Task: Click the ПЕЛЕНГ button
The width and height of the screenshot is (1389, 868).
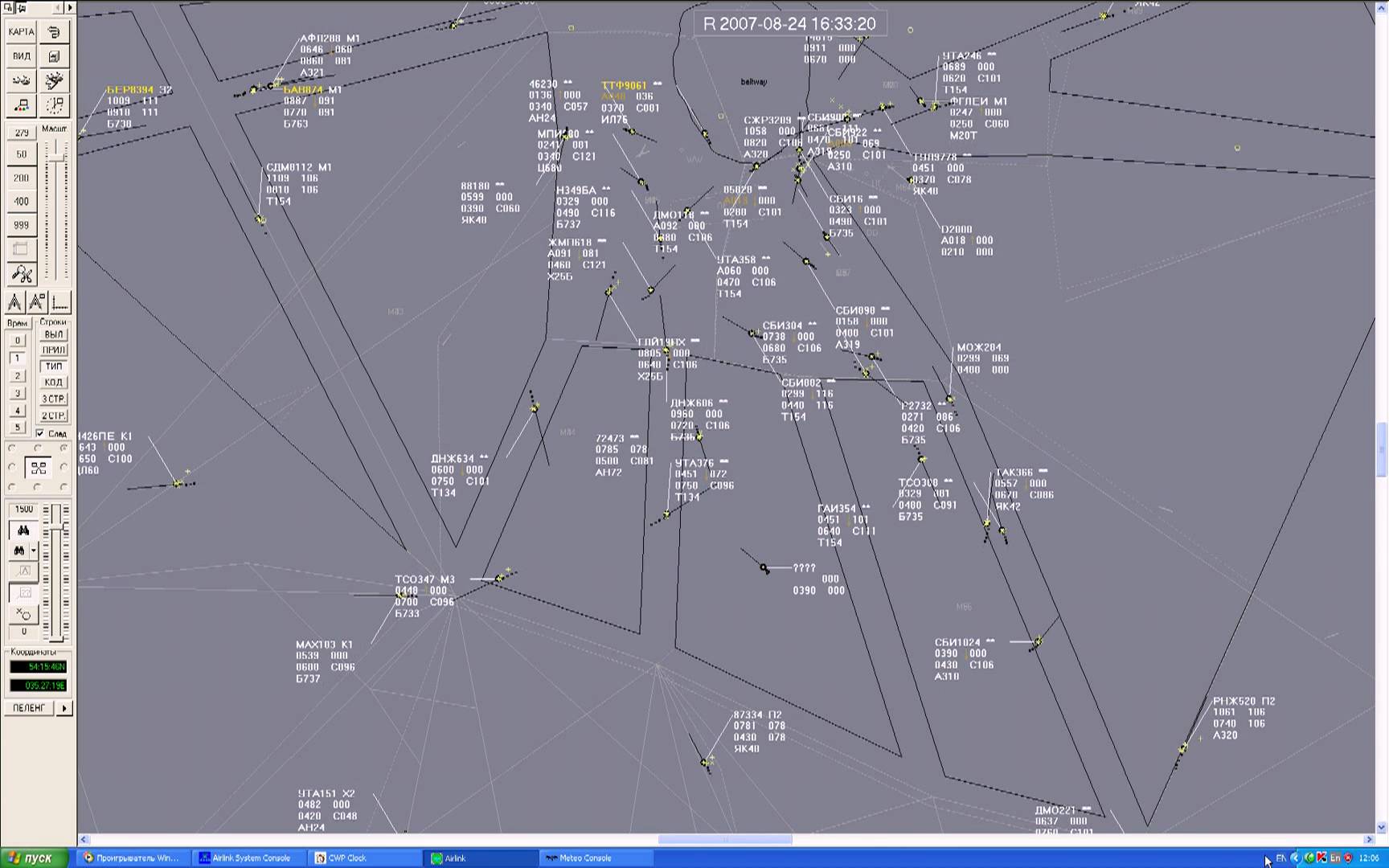Action: tap(29, 708)
